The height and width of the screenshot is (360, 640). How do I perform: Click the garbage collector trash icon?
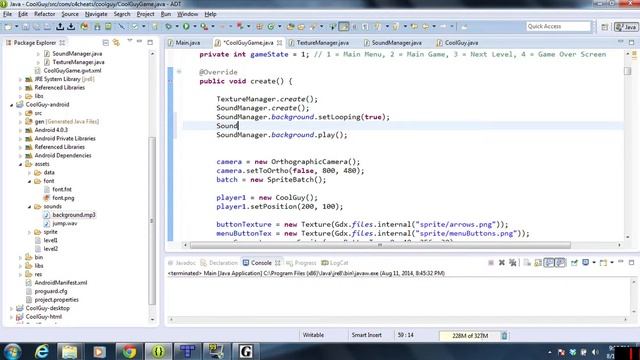point(504,336)
